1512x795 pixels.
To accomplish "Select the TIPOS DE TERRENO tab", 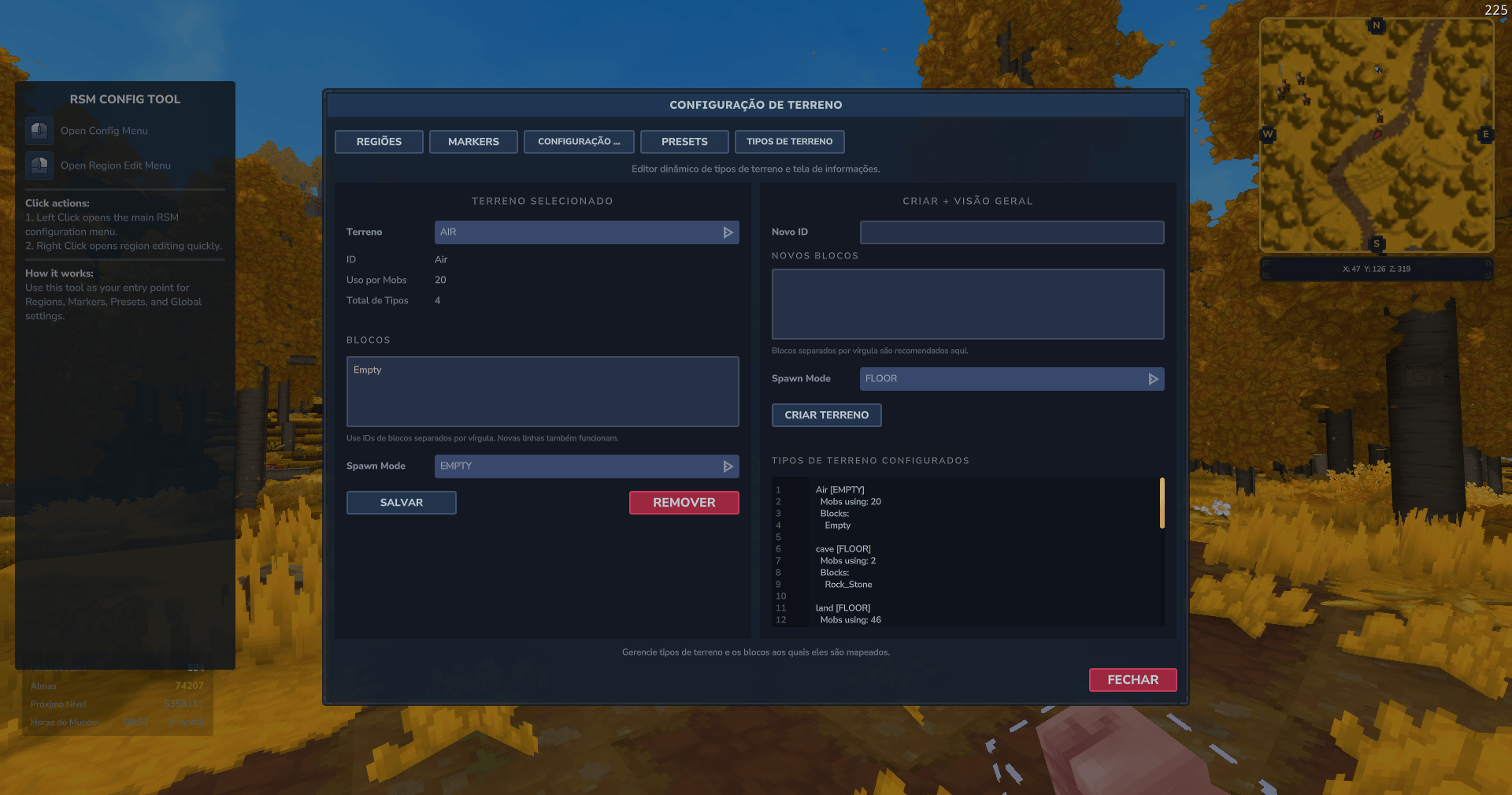I will (789, 142).
